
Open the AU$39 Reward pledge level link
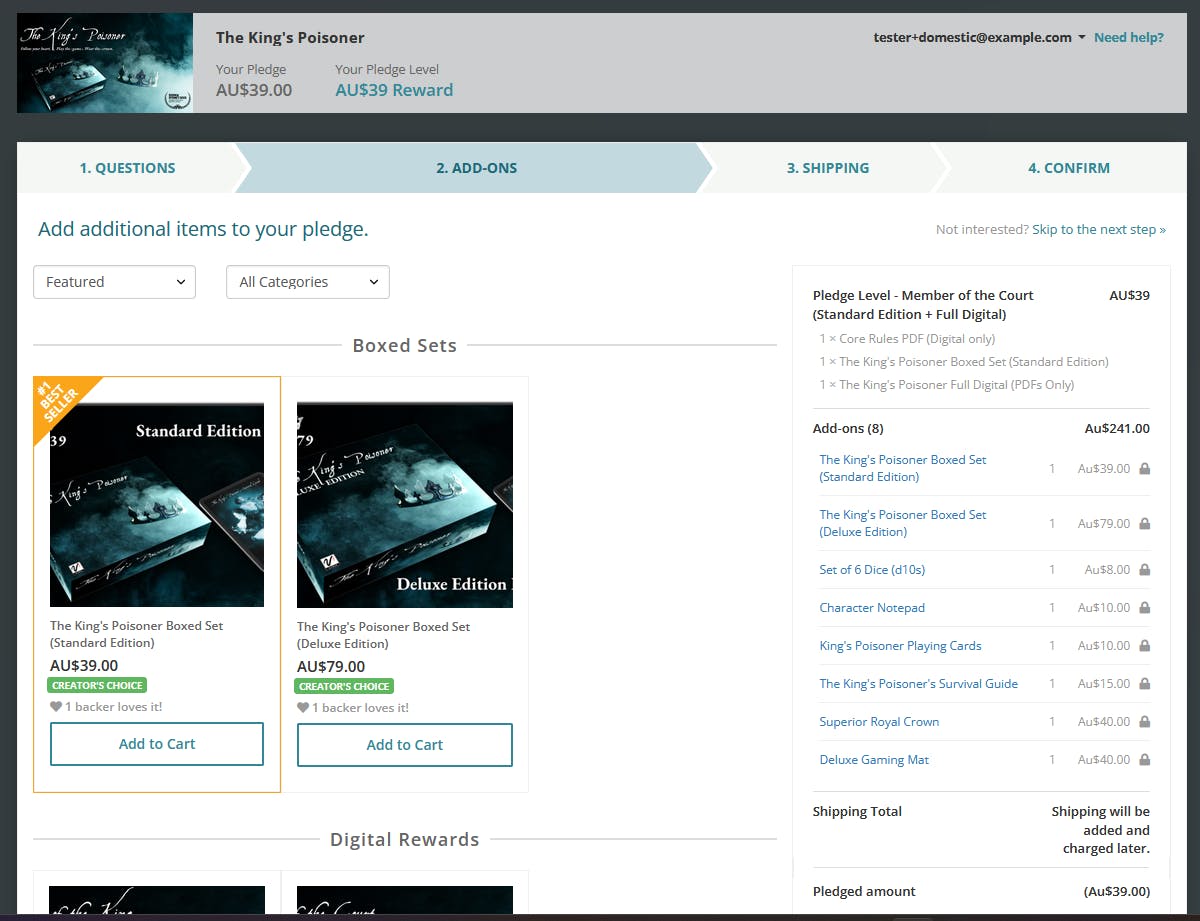394,90
